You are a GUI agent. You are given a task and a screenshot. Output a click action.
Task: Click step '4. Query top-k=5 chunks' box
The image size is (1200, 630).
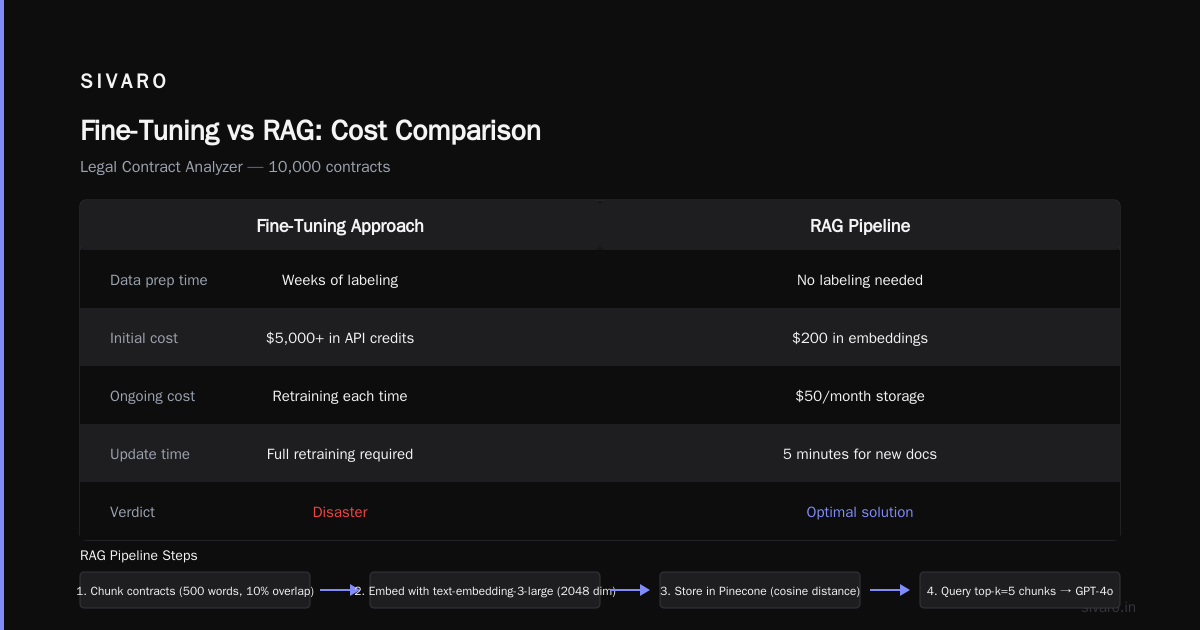click(x=1020, y=590)
